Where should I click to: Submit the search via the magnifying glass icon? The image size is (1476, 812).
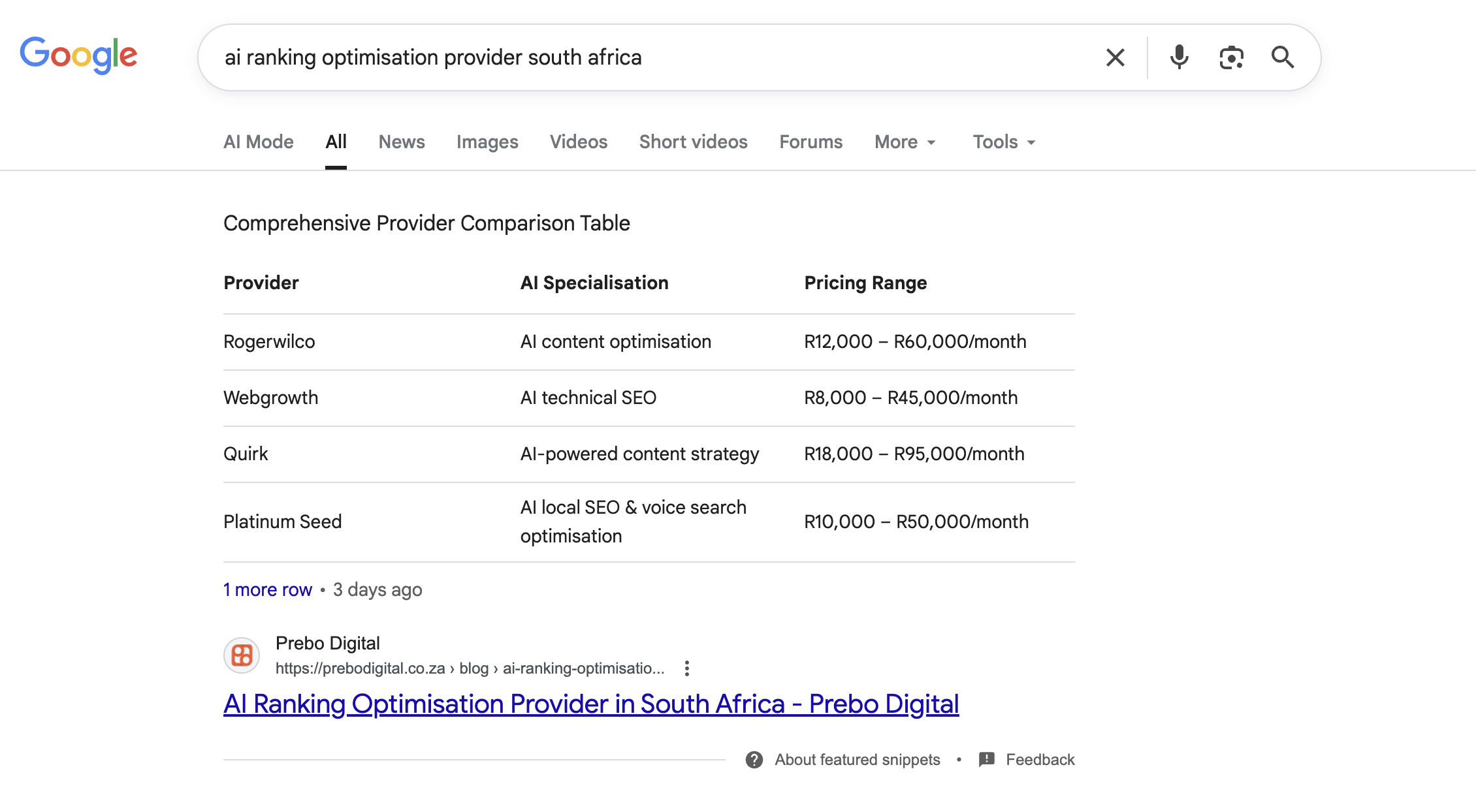point(1283,57)
